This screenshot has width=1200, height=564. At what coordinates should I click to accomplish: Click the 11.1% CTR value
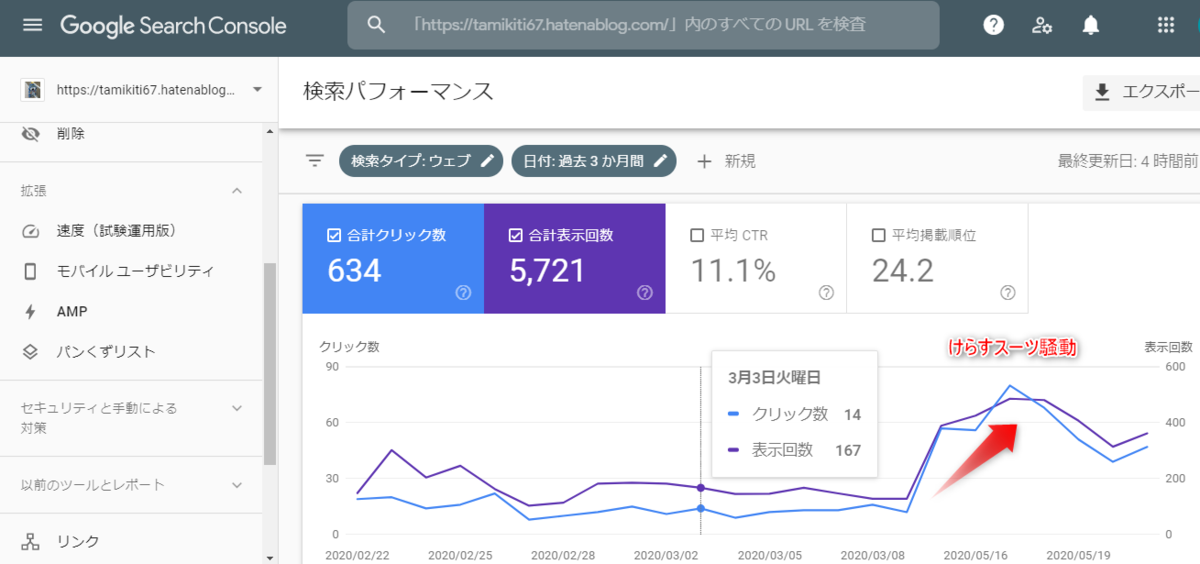(733, 271)
